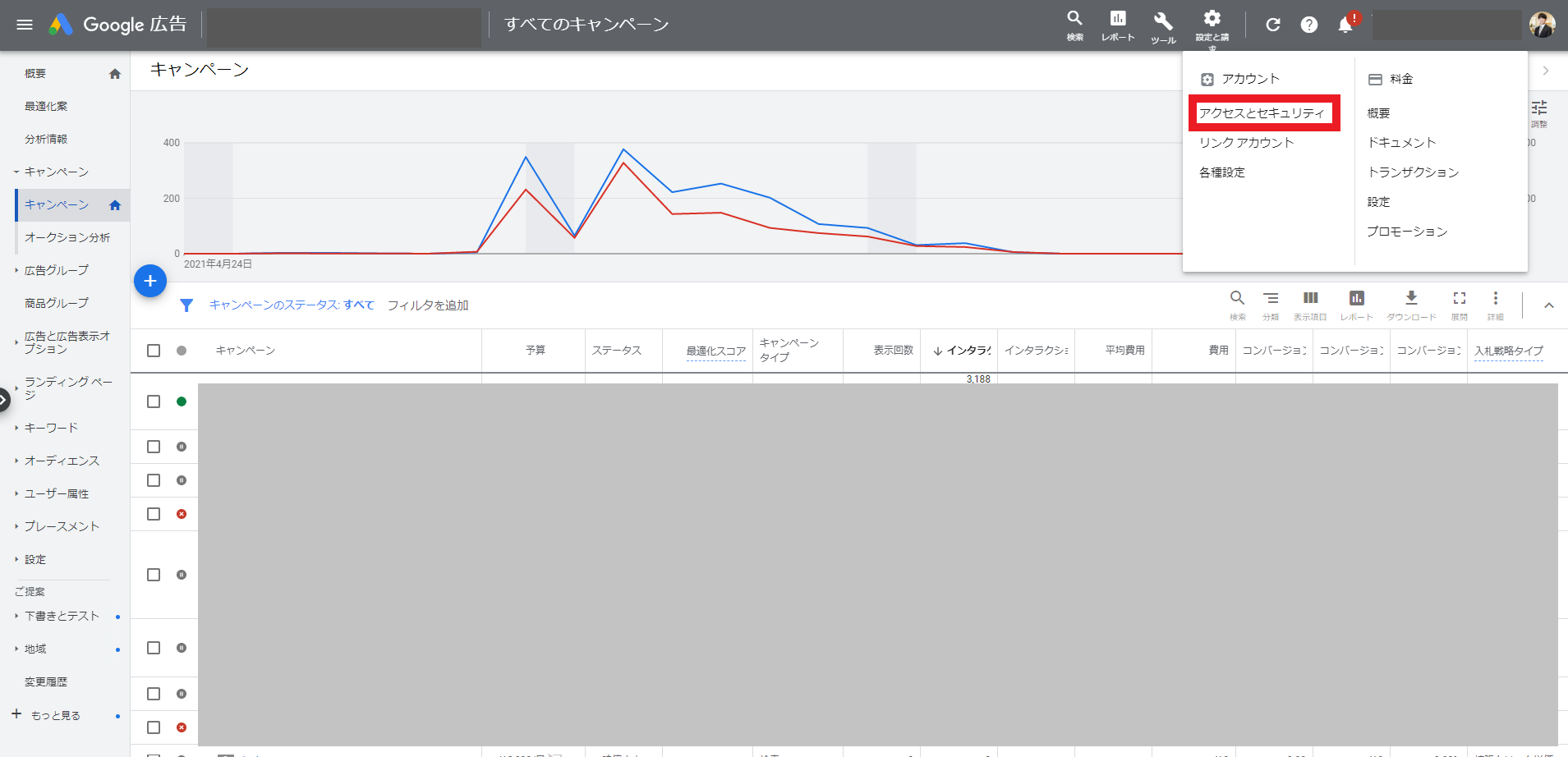
Task: Collapse the chart with the up chevron
Action: [1548, 305]
